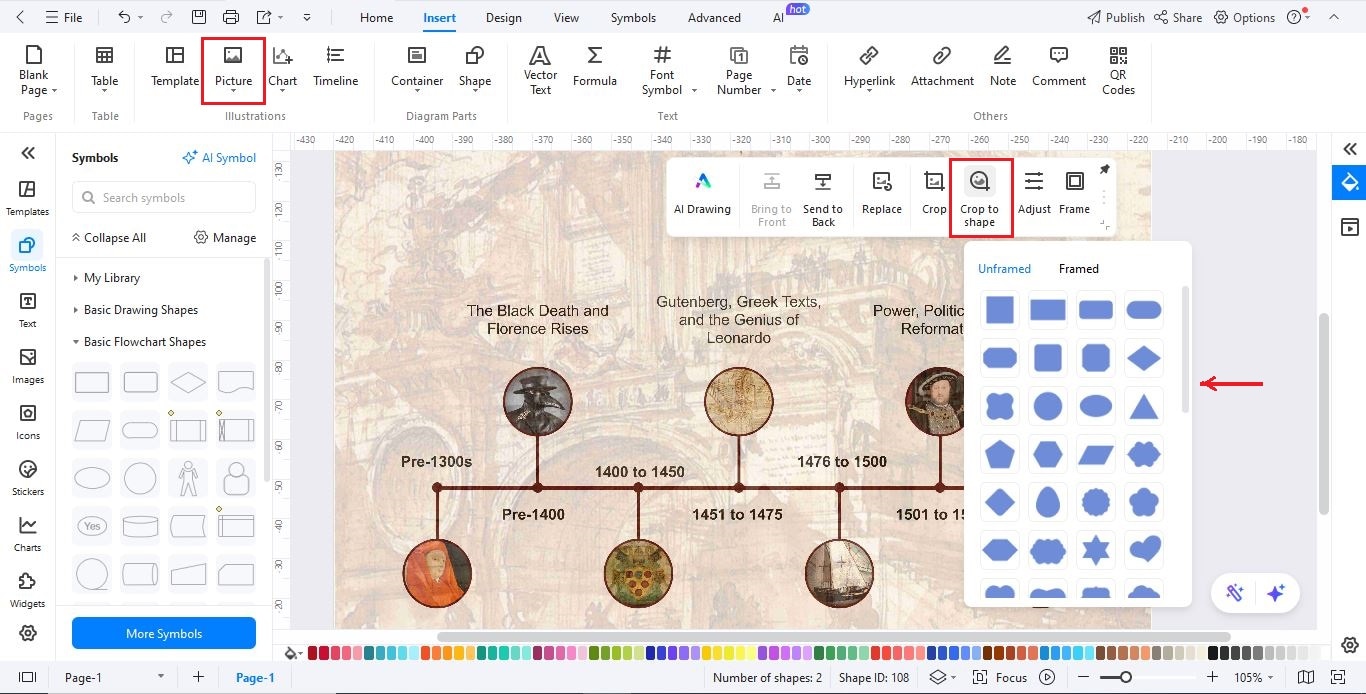Open Images panel in left sidebar
Screen dimensions: 1366x694
click(x=27, y=365)
